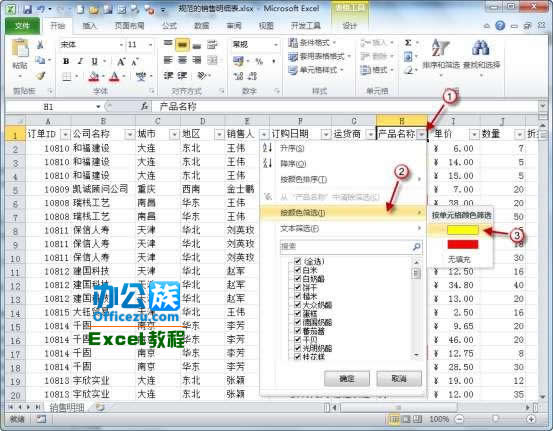
Task: Click the Italic formatting icon
Action: click(80, 61)
